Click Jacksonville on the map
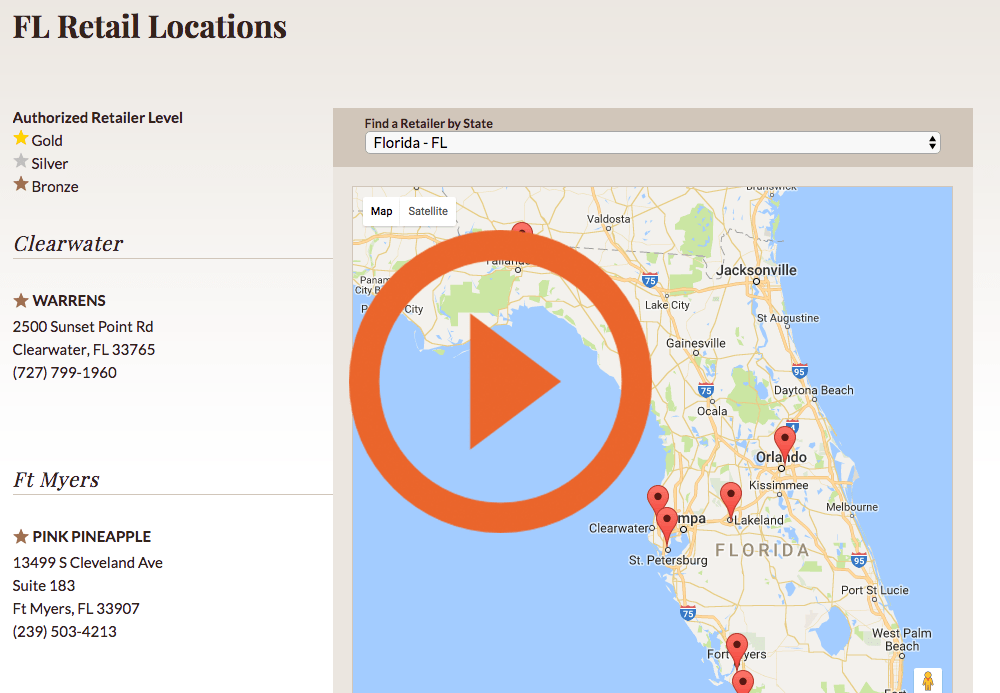The width and height of the screenshot is (1000, 693). pyautogui.click(x=756, y=270)
